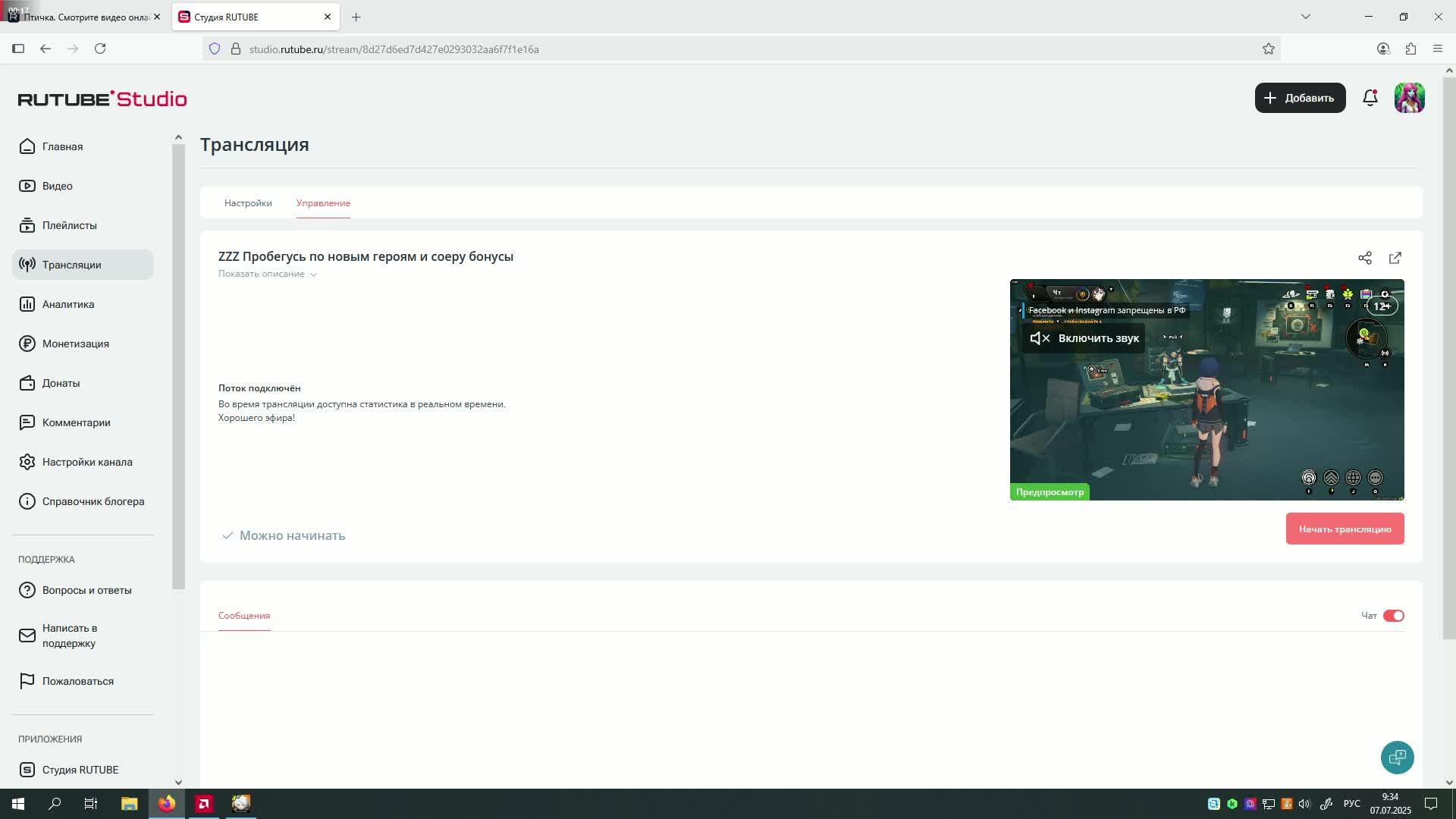Image resolution: width=1456 pixels, height=819 pixels.
Task: Open the File Explorer icon on the taskbar
Action: coord(129,804)
